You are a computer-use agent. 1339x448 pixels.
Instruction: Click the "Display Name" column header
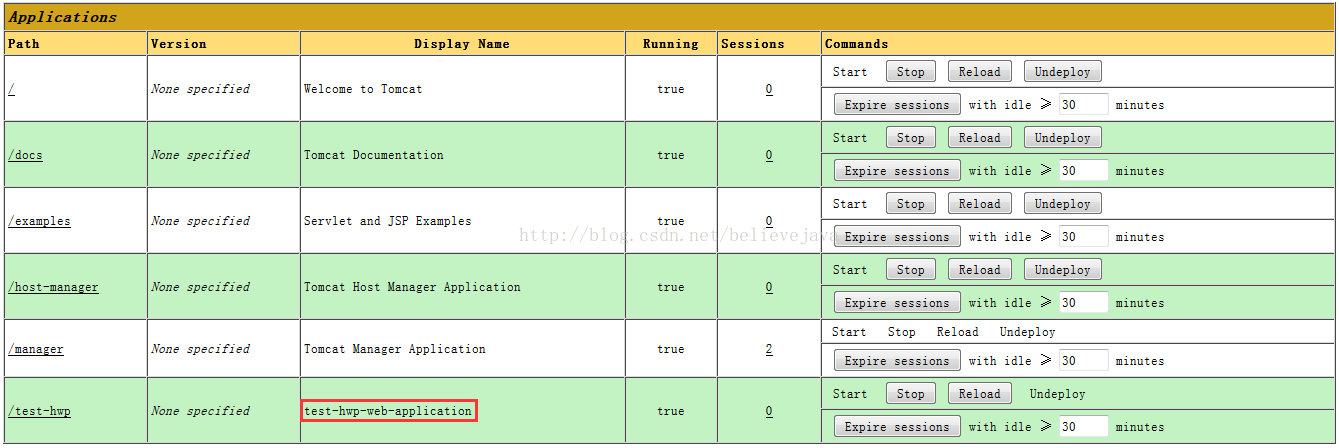coord(462,44)
